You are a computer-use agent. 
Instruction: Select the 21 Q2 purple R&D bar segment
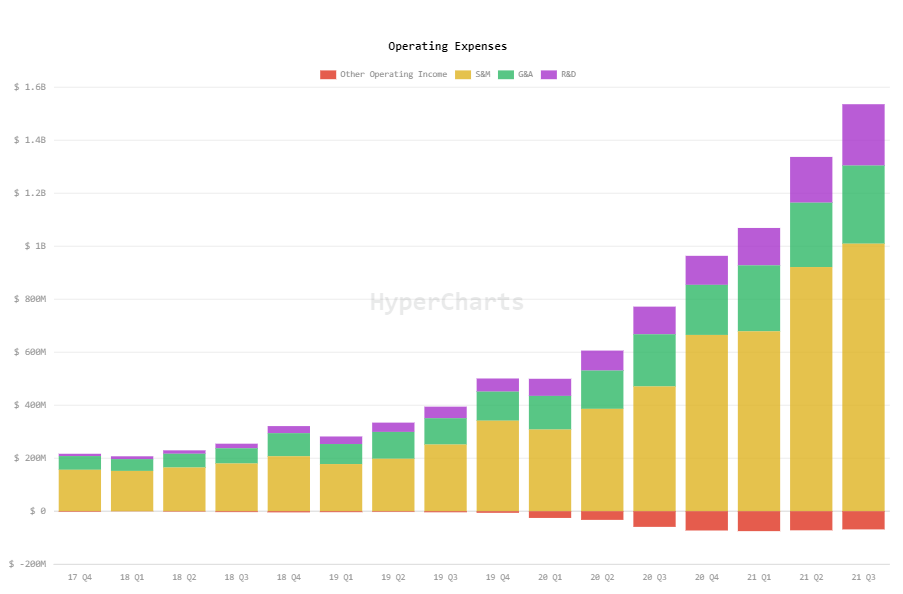pyautogui.click(x=811, y=180)
